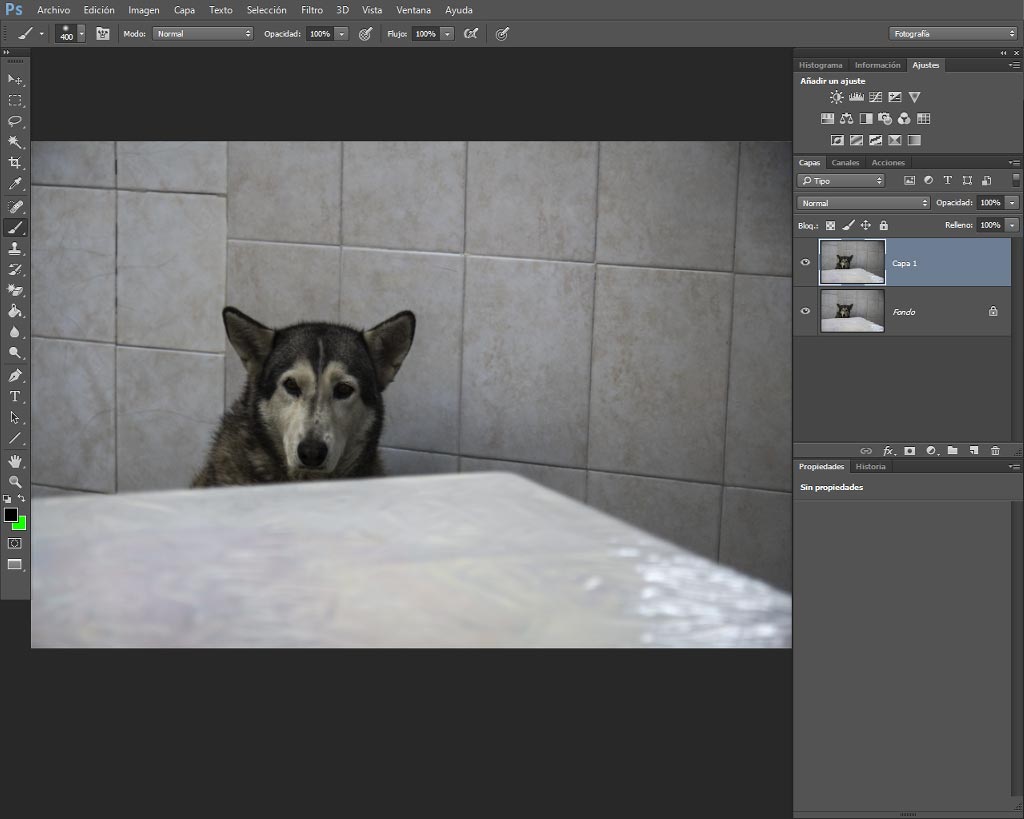Create a new layer icon
The width and height of the screenshot is (1024, 819).
(x=974, y=451)
